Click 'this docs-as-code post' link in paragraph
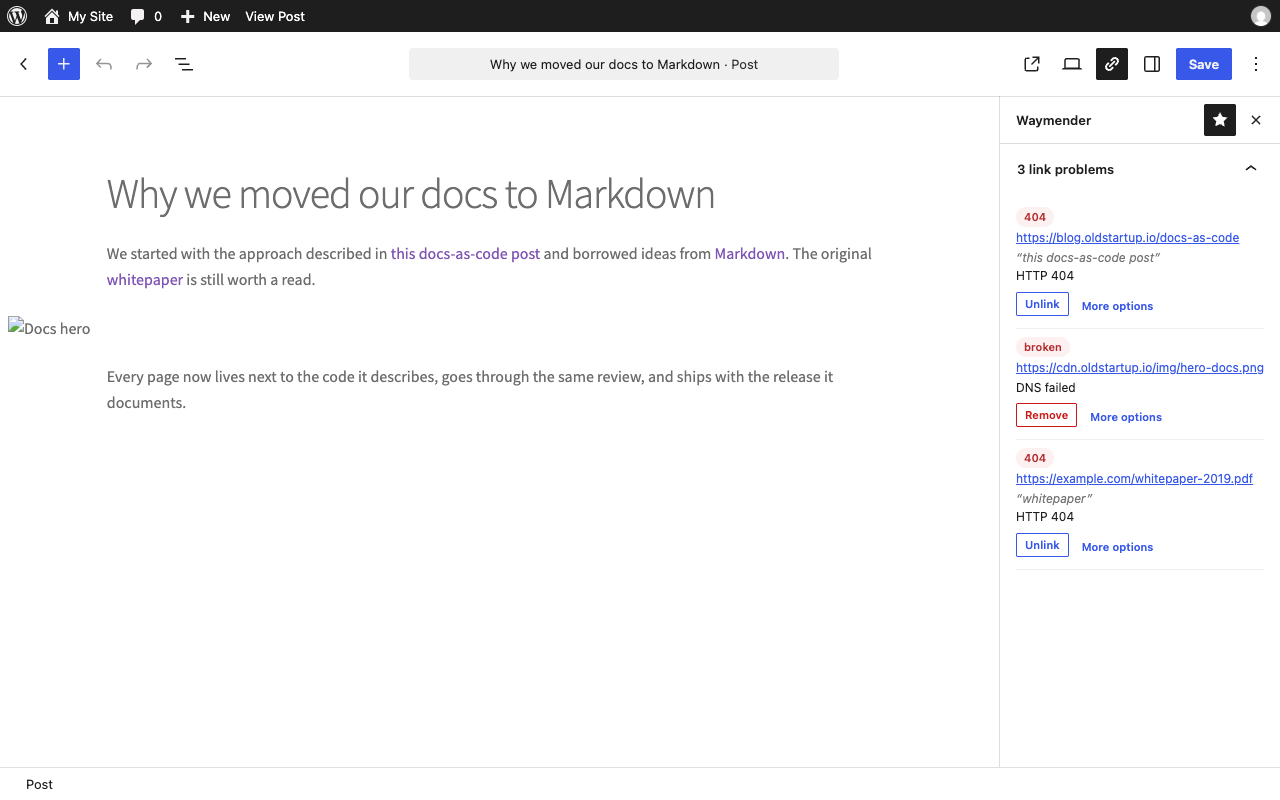This screenshot has height=800, width=1280. click(465, 254)
